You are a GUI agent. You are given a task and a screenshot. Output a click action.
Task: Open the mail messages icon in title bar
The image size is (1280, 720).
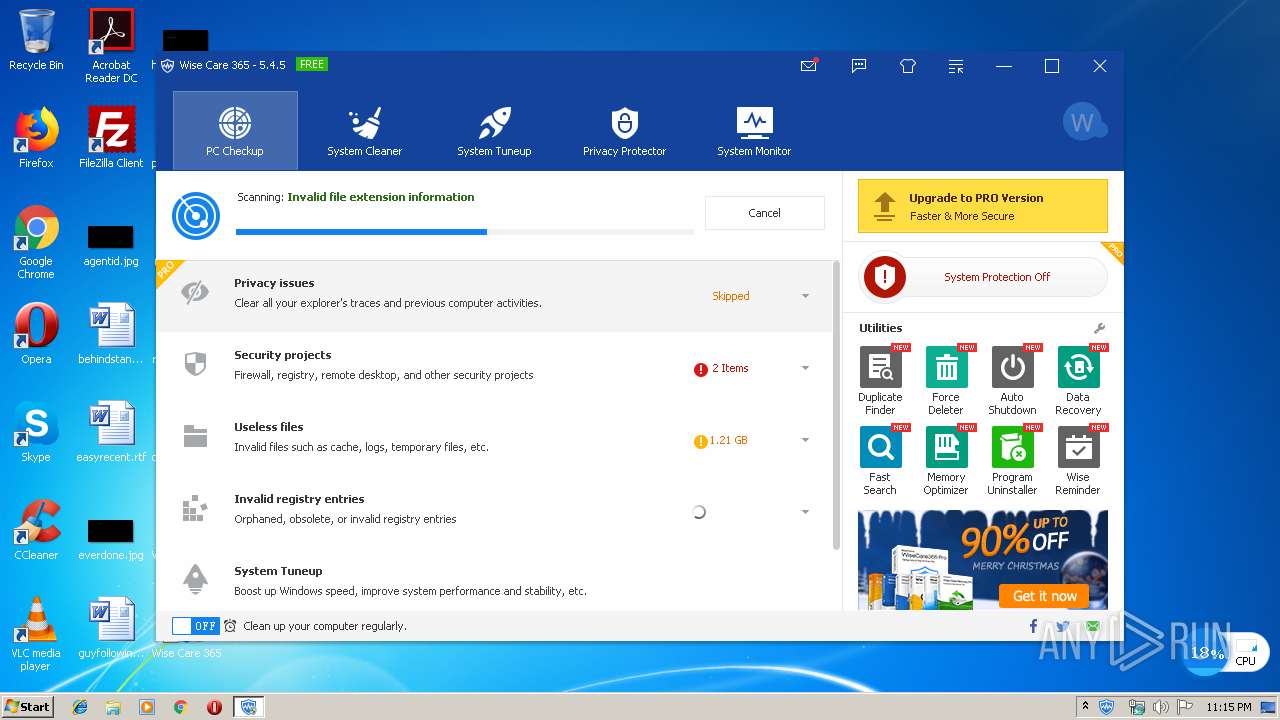[x=809, y=66]
